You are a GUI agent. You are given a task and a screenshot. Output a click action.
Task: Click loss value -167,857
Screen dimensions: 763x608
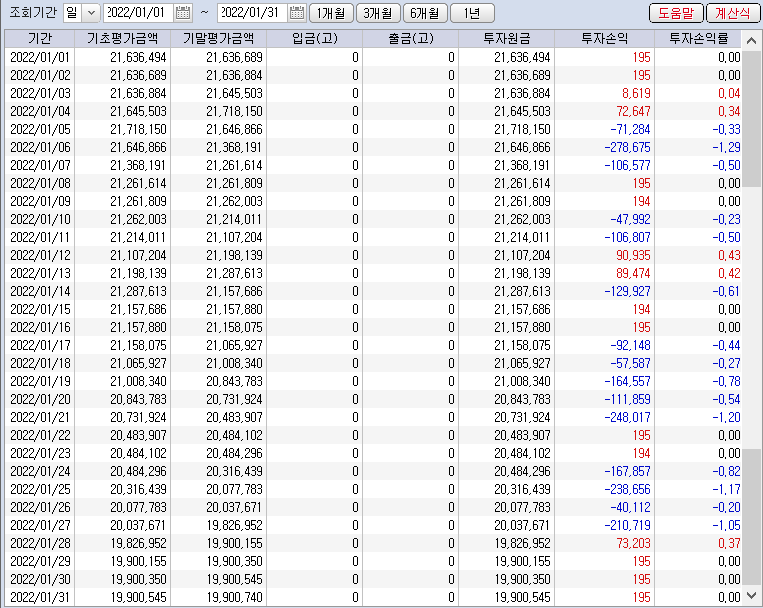(627, 472)
